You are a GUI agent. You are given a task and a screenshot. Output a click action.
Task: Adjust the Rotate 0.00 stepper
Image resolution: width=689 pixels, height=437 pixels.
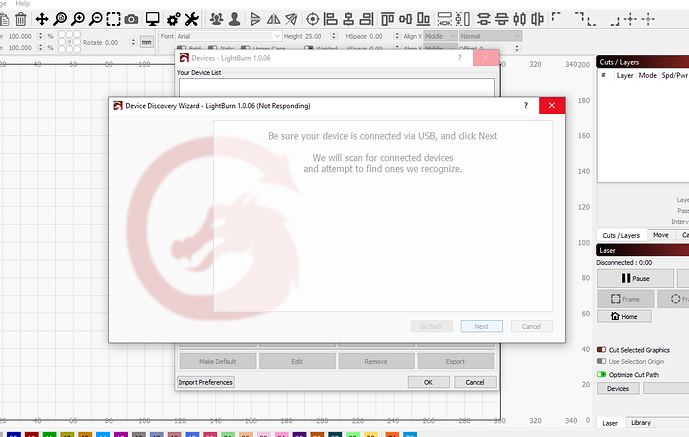click(134, 42)
